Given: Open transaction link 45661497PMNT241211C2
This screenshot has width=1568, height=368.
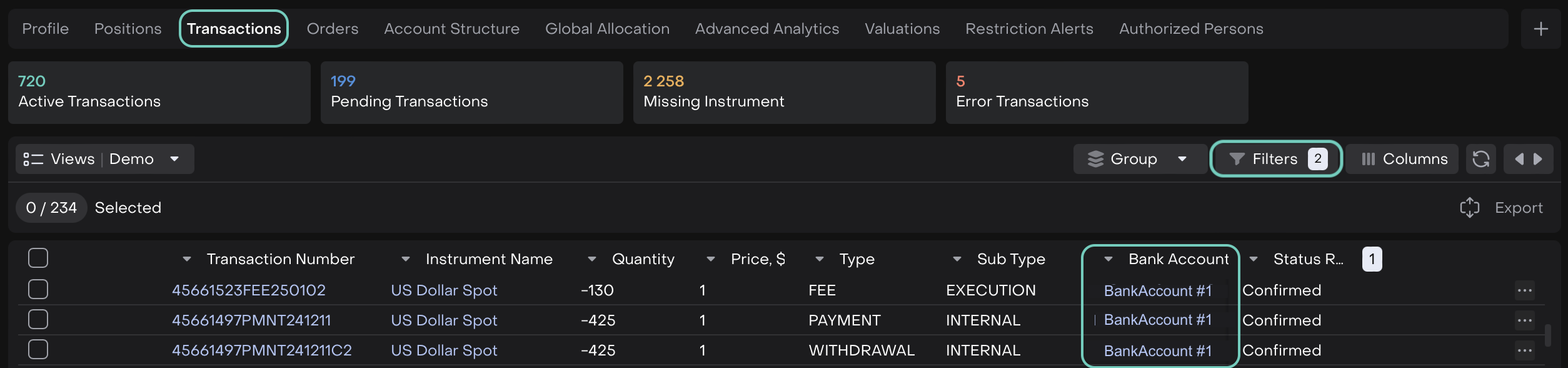Looking at the screenshot, I should click(262, 350).
